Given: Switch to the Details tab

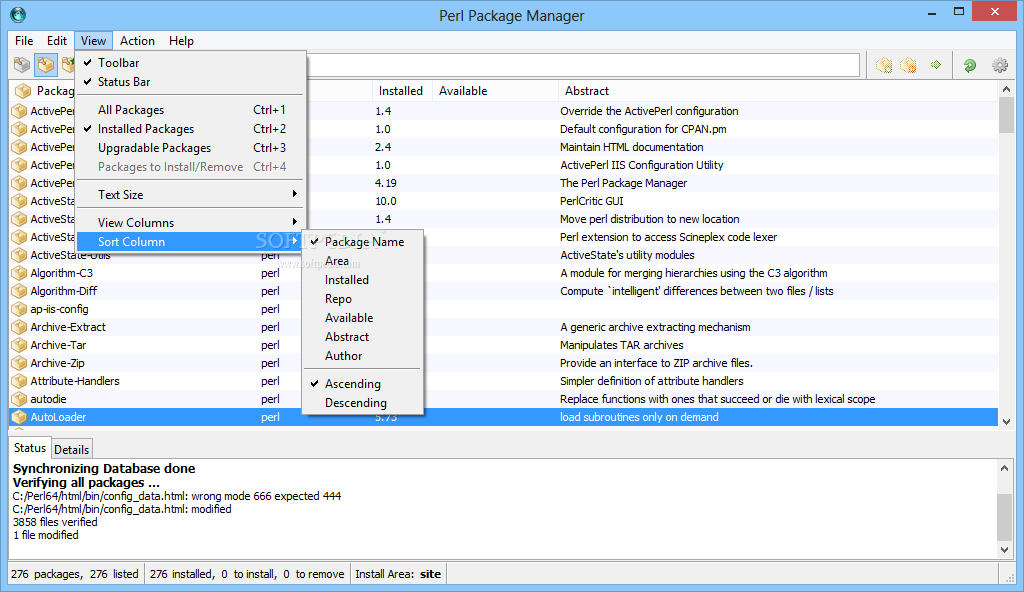Looking at the screenshot, I should point(71,450).
